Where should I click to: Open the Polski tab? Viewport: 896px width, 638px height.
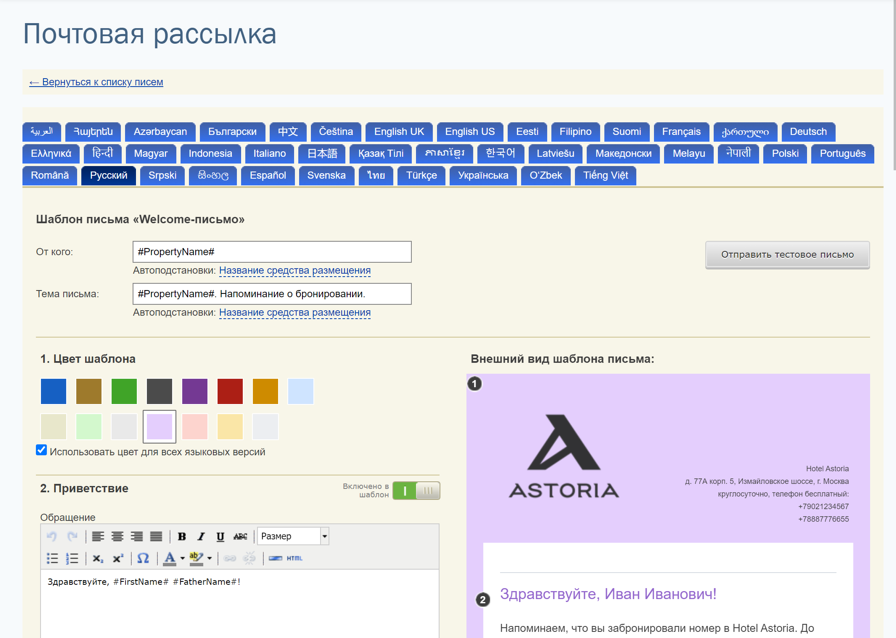coord(785,154)
